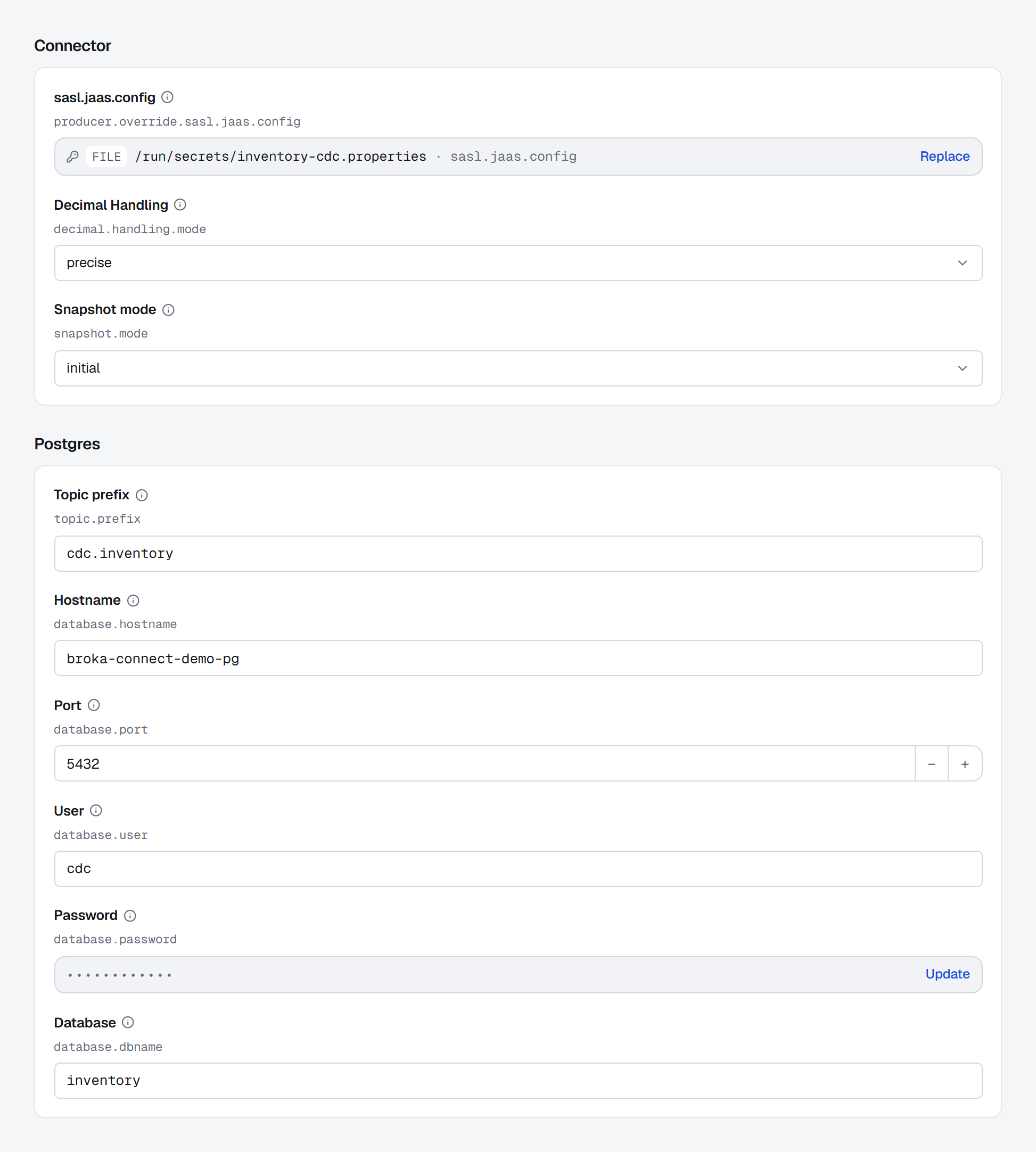
Task: Click the Topic prefix info icon
Action: click(x=142, y=495)
